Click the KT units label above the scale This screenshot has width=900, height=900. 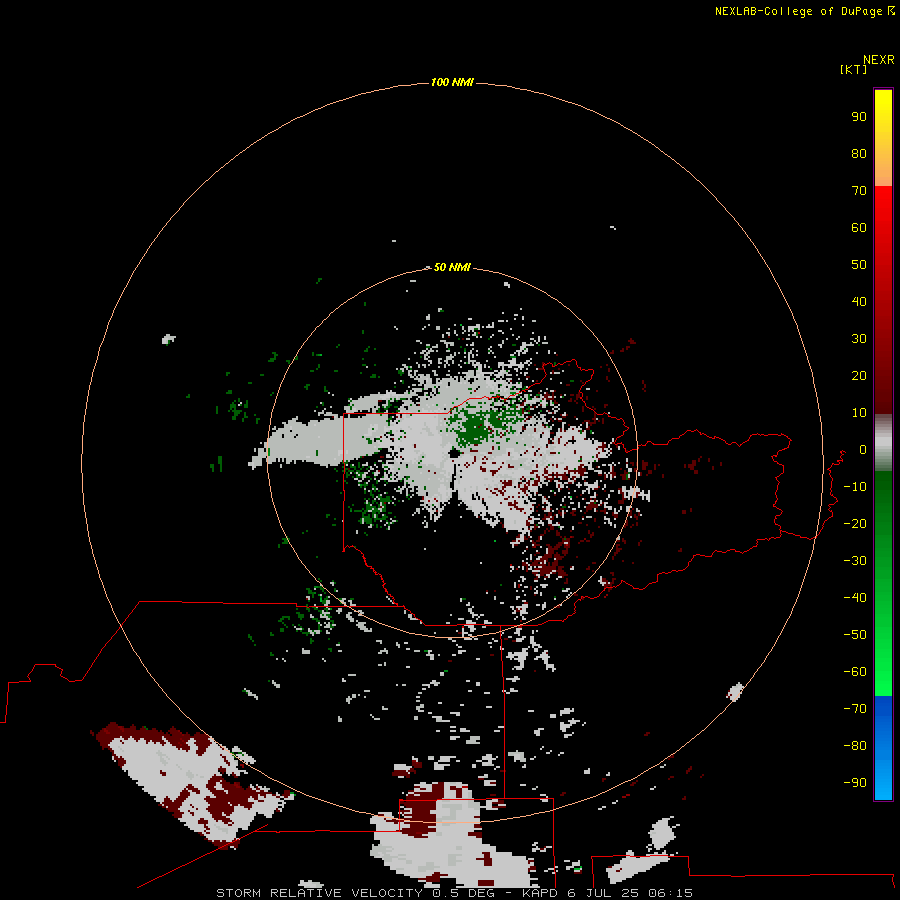(x=854, y=69)
